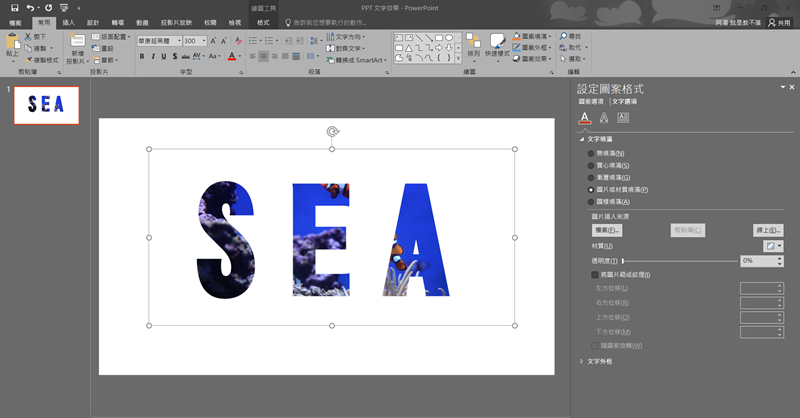This screenshot has width=800, height=418.
Task: Select the 漸層填滿 (Gradient fill) option
Action: 590,177
